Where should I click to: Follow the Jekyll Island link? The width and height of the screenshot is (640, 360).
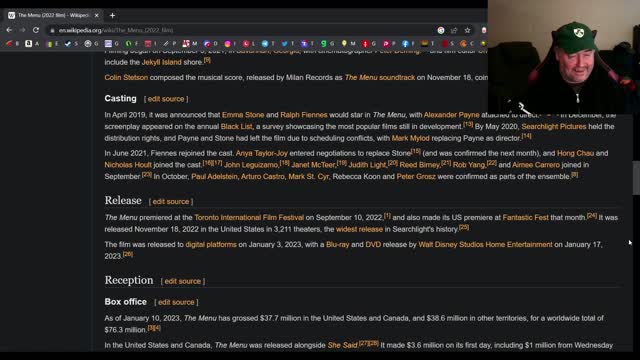[x=162, y=62]
